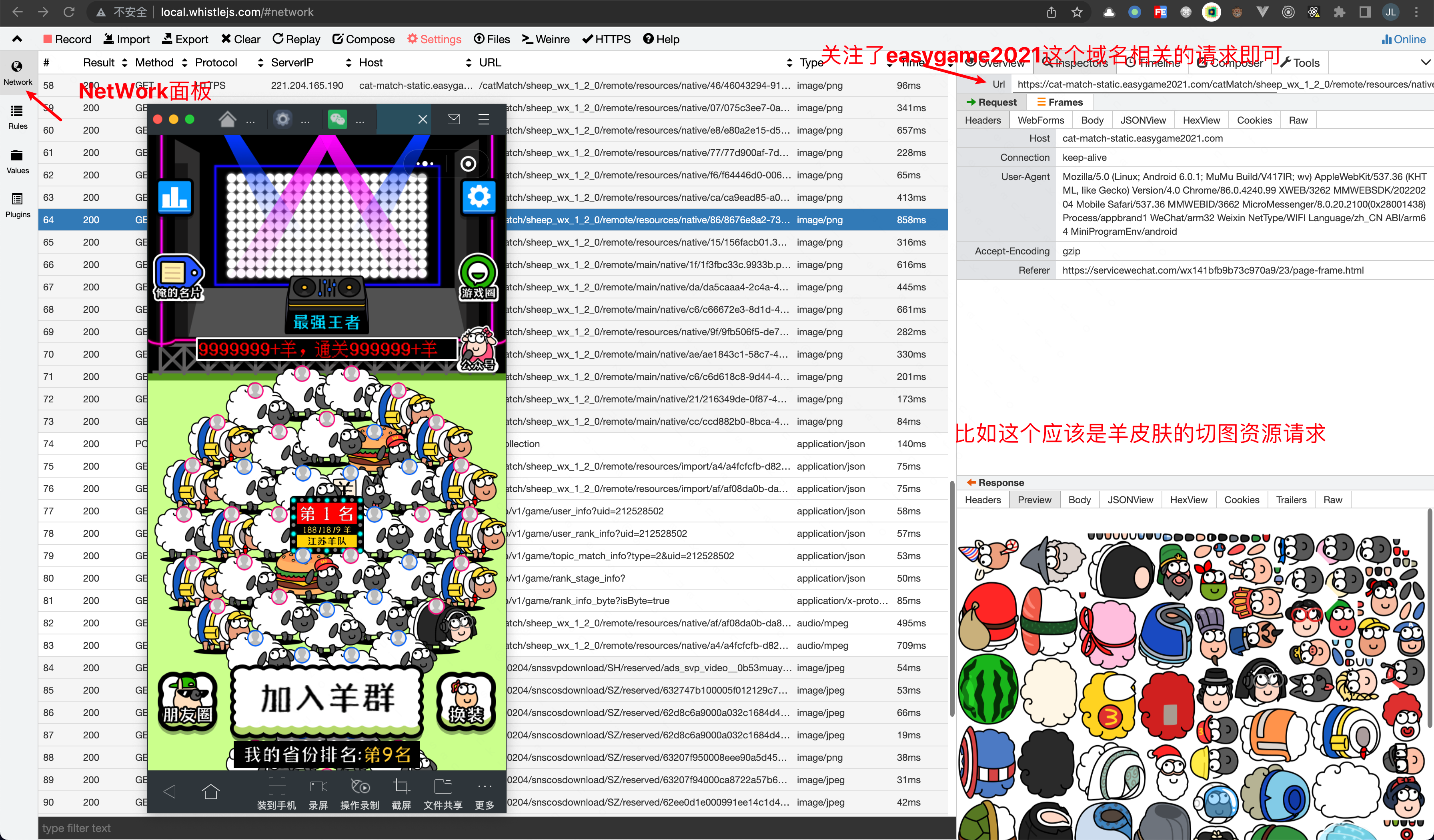This screenshot has width=1434, height=840.
Task: Click emulator back triangle button
Action: point(170,791)
